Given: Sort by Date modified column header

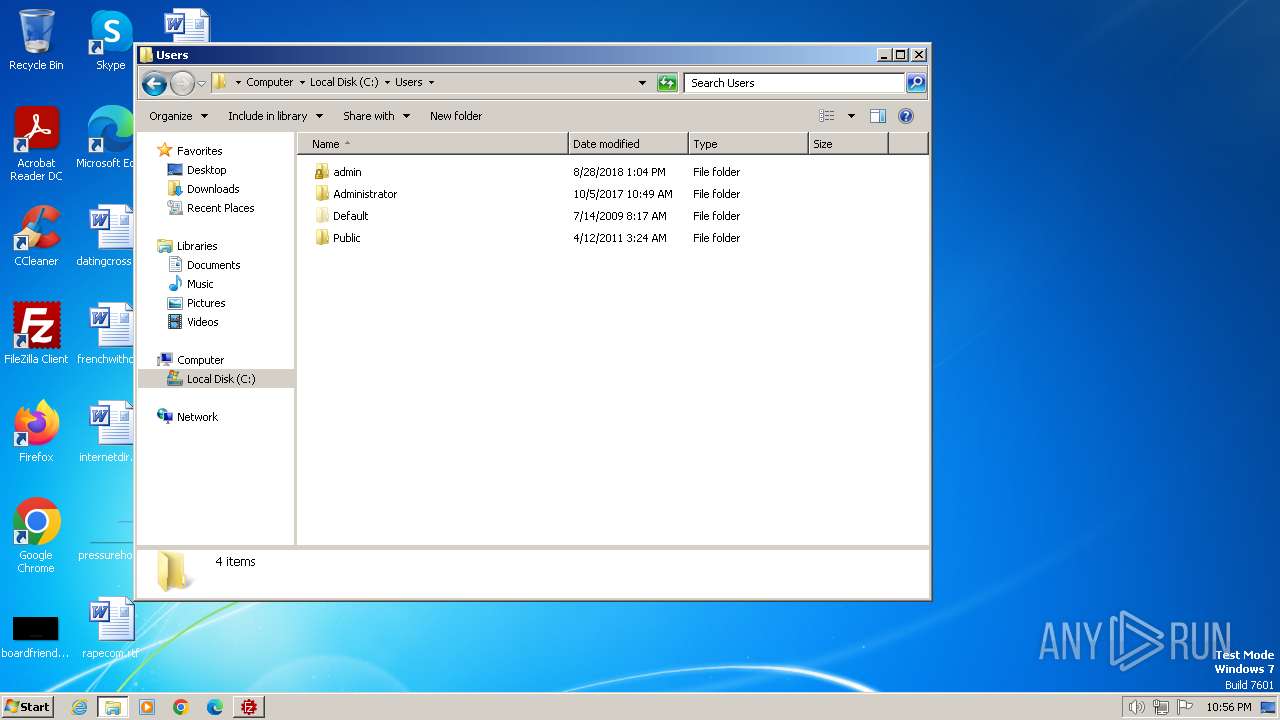Looking at the screenshot, I should [x=628, y=144].
